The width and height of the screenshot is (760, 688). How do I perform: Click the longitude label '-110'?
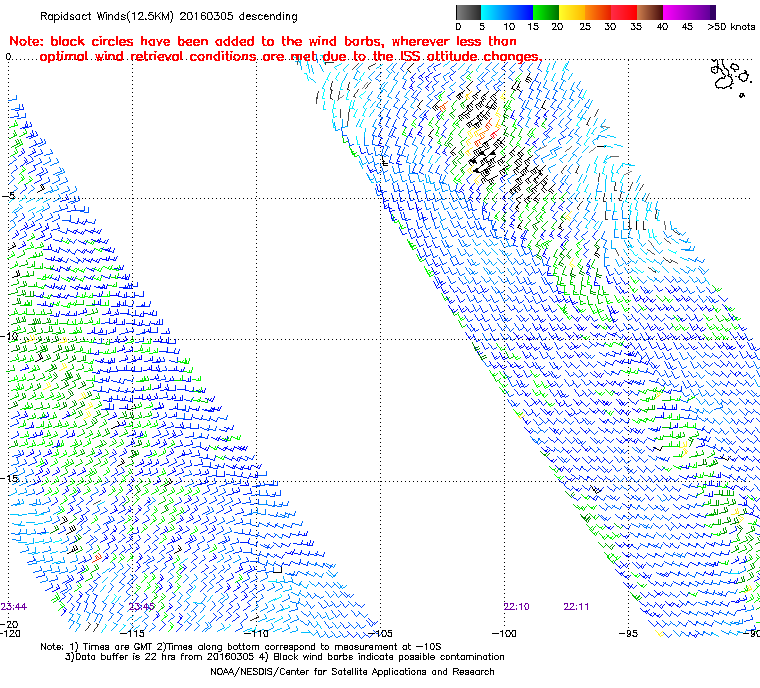[x=256, y=634]
